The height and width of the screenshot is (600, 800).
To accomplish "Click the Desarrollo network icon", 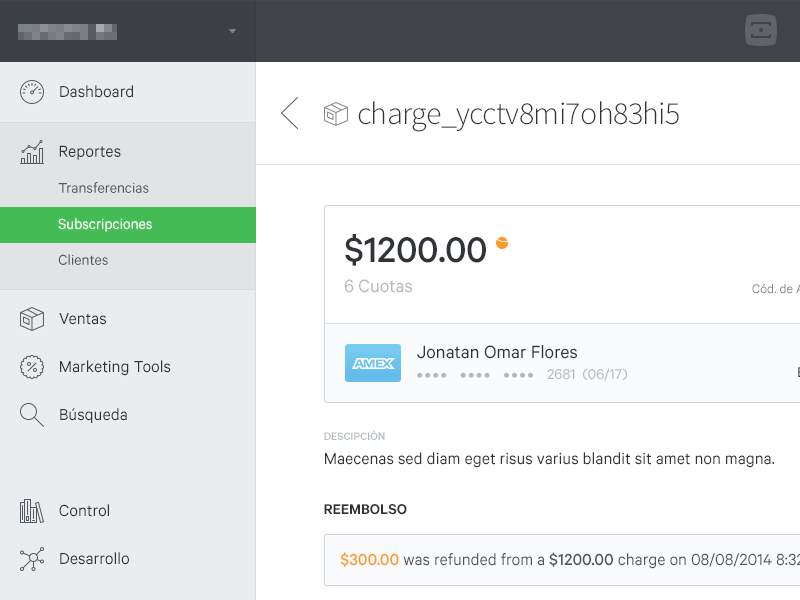I will coord(32,559).
